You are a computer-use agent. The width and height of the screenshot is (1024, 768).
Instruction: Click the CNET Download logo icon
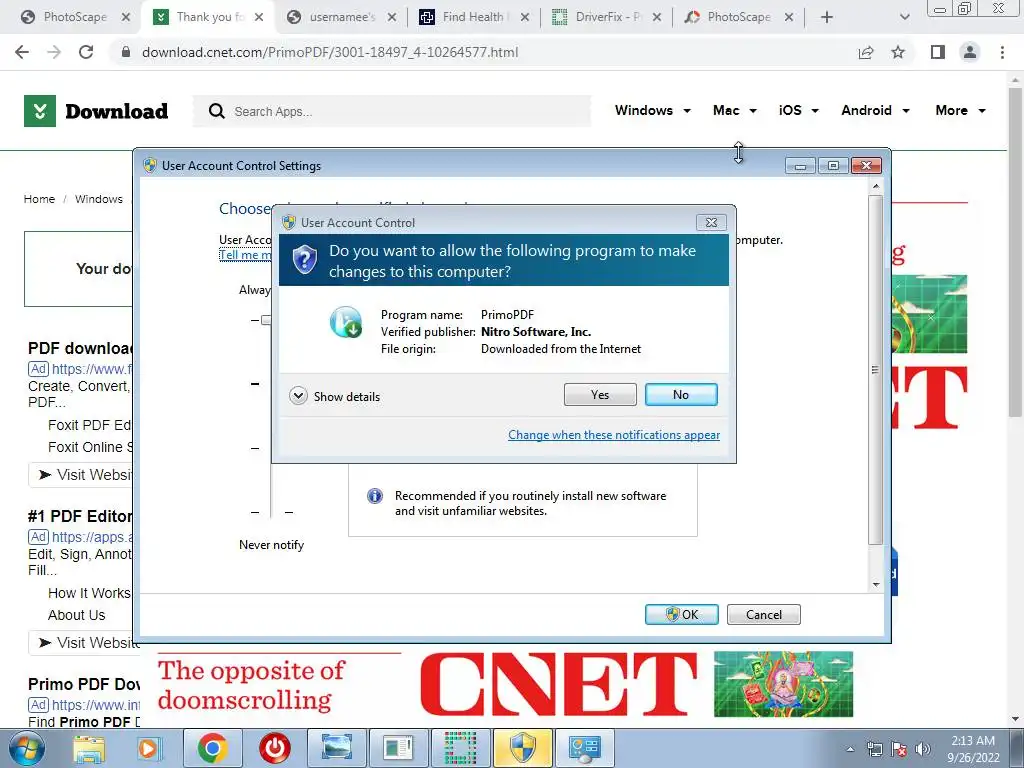pos(40,111)
